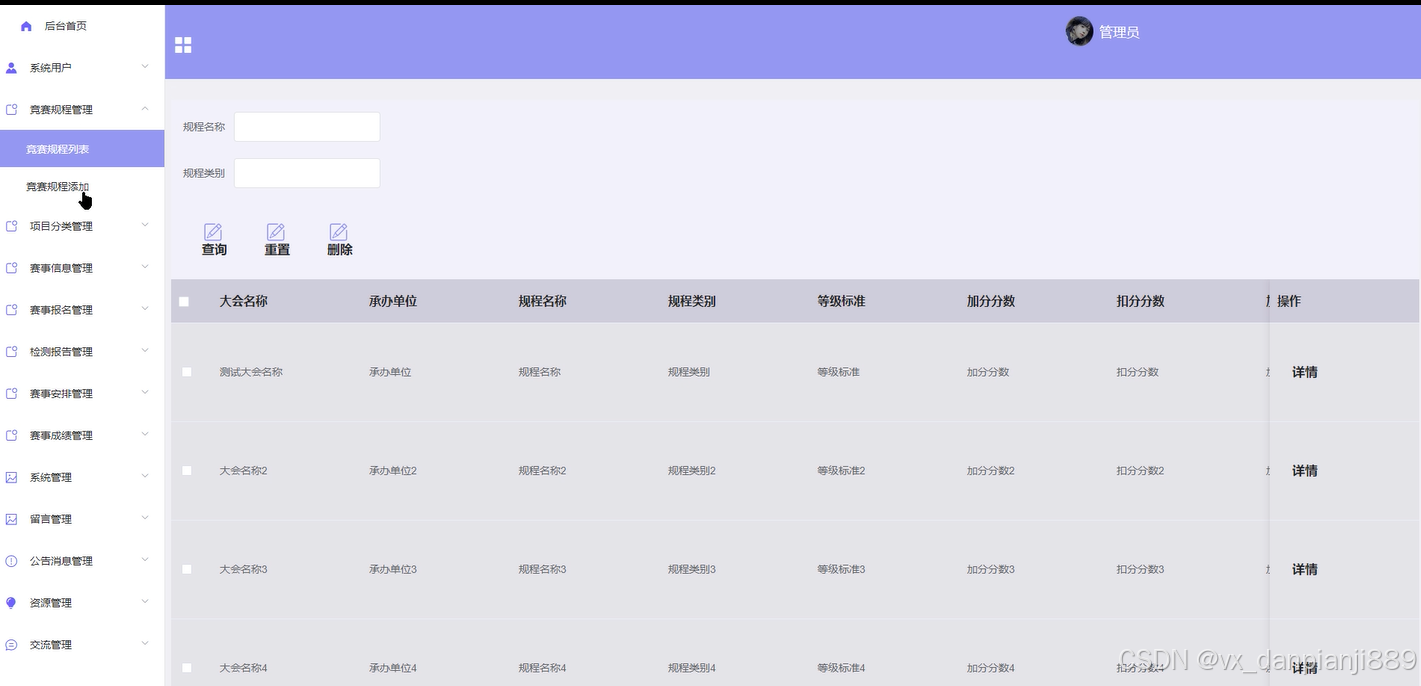The height and width of the screenshot is (686, 1421).
Task: Select 竞赛规程添加 submenu item
Action: pos(57,187)
